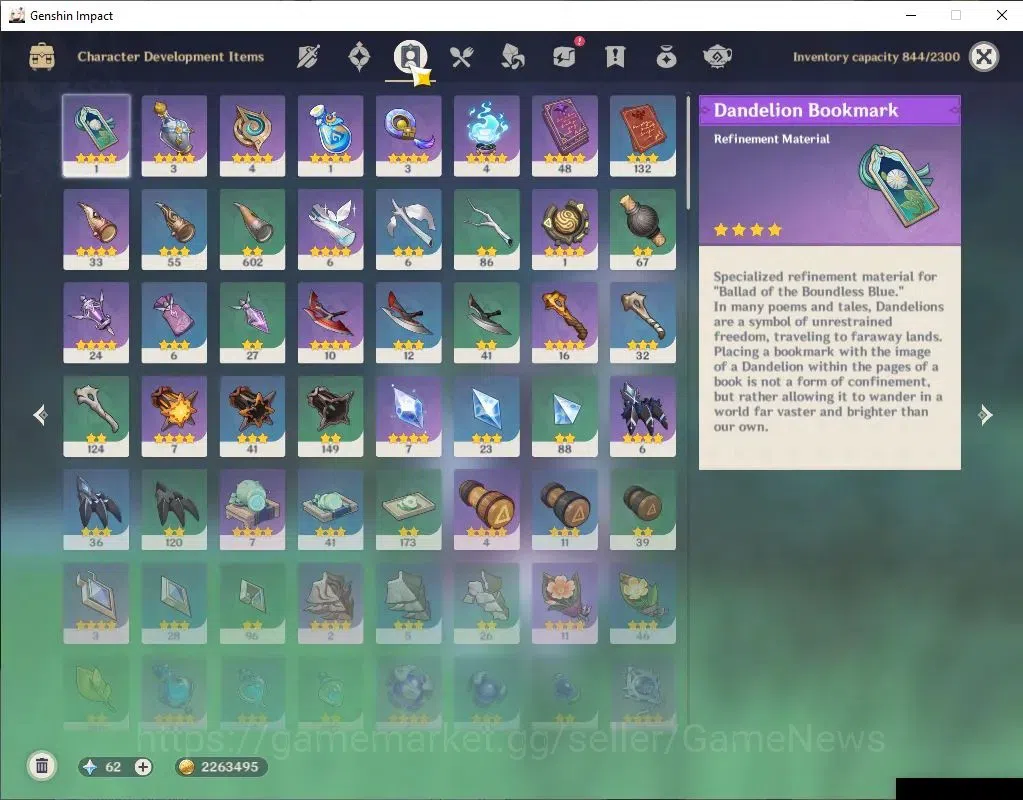Select the black flask item with count 67
Viewport: 1023px width, 800px height.
(x=643, y=229)
